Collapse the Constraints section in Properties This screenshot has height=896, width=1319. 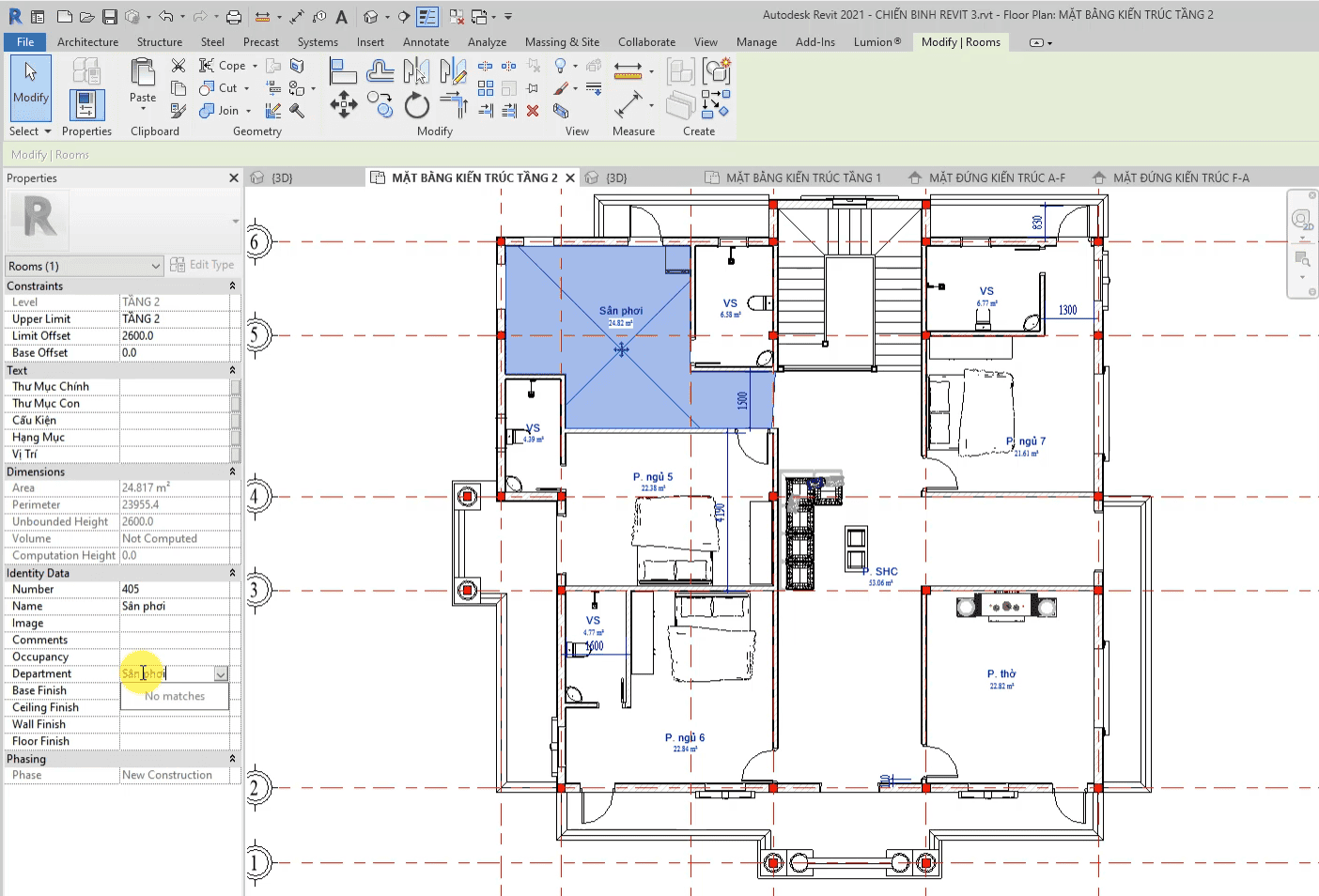(x=232, y=286)
